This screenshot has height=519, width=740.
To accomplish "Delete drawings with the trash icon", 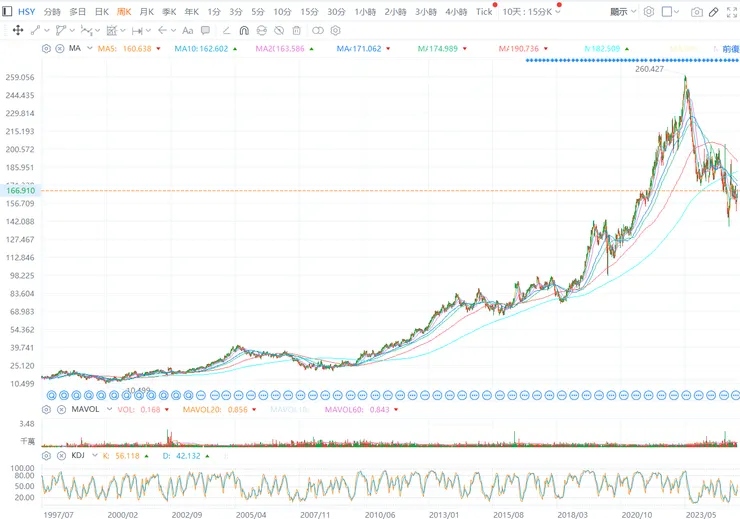I will pyautogui.click(x=296, y=31).
